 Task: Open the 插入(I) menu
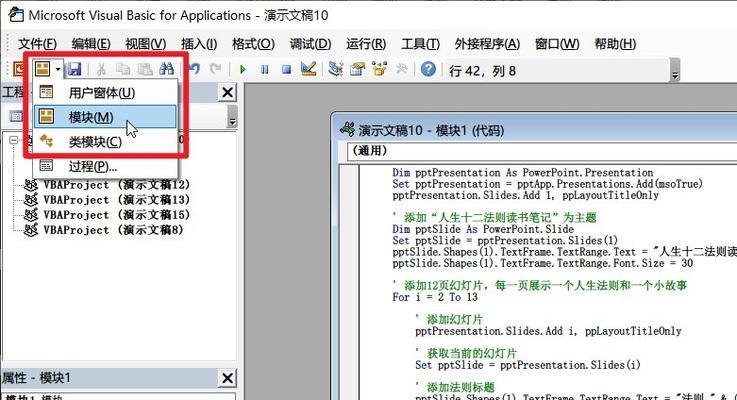[x=199, y=44]
